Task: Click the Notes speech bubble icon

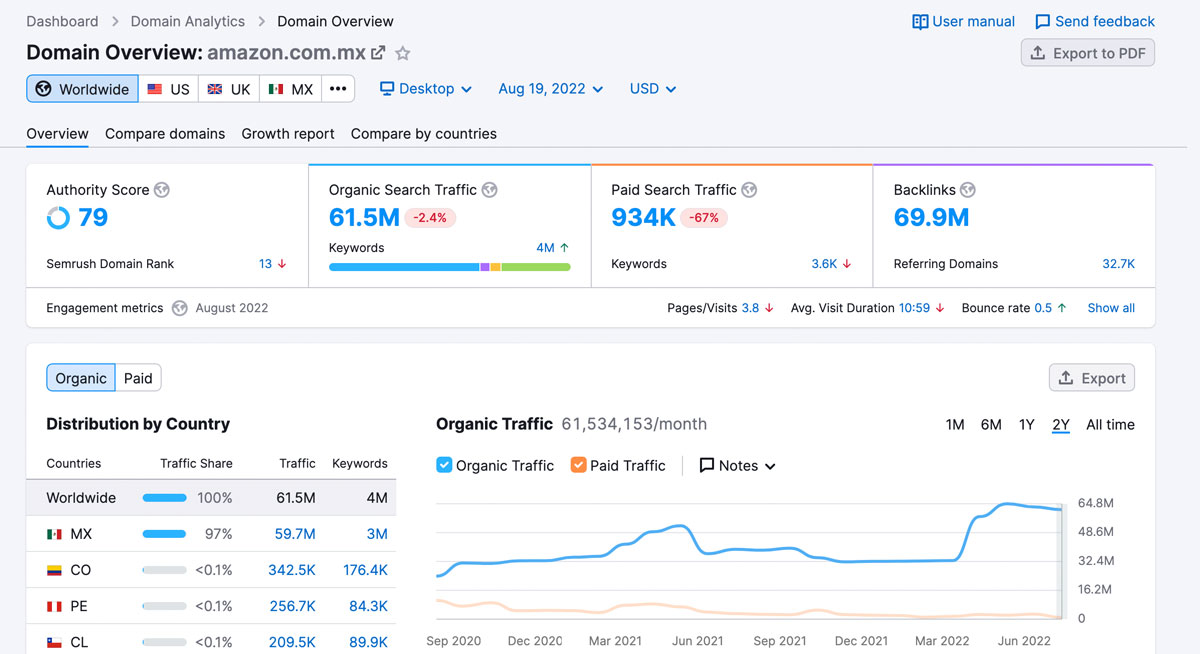Action: [707, 465]
